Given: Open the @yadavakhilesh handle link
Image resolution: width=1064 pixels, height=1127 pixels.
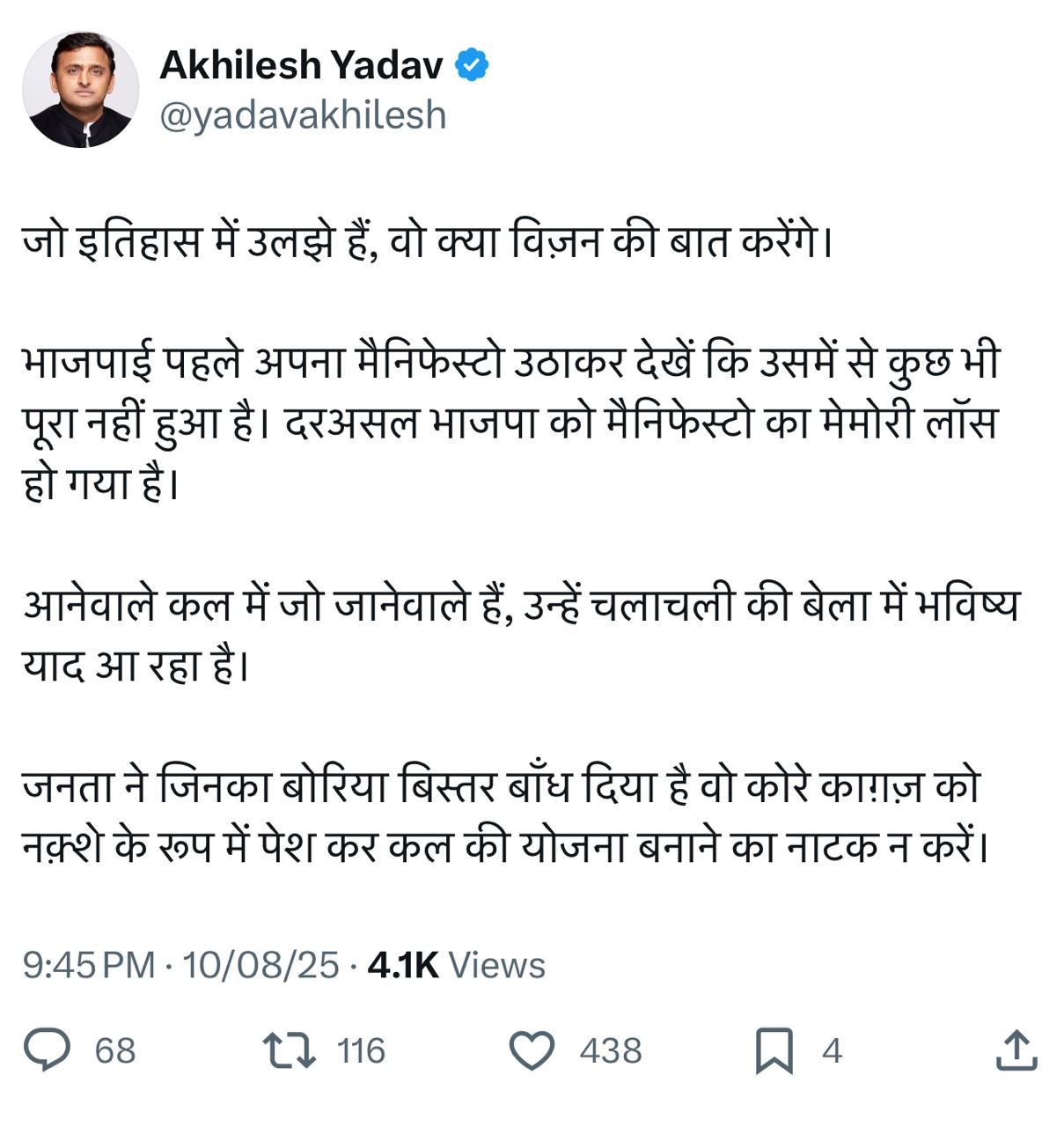Looking at the screenshot, I should tap(303, 115).
